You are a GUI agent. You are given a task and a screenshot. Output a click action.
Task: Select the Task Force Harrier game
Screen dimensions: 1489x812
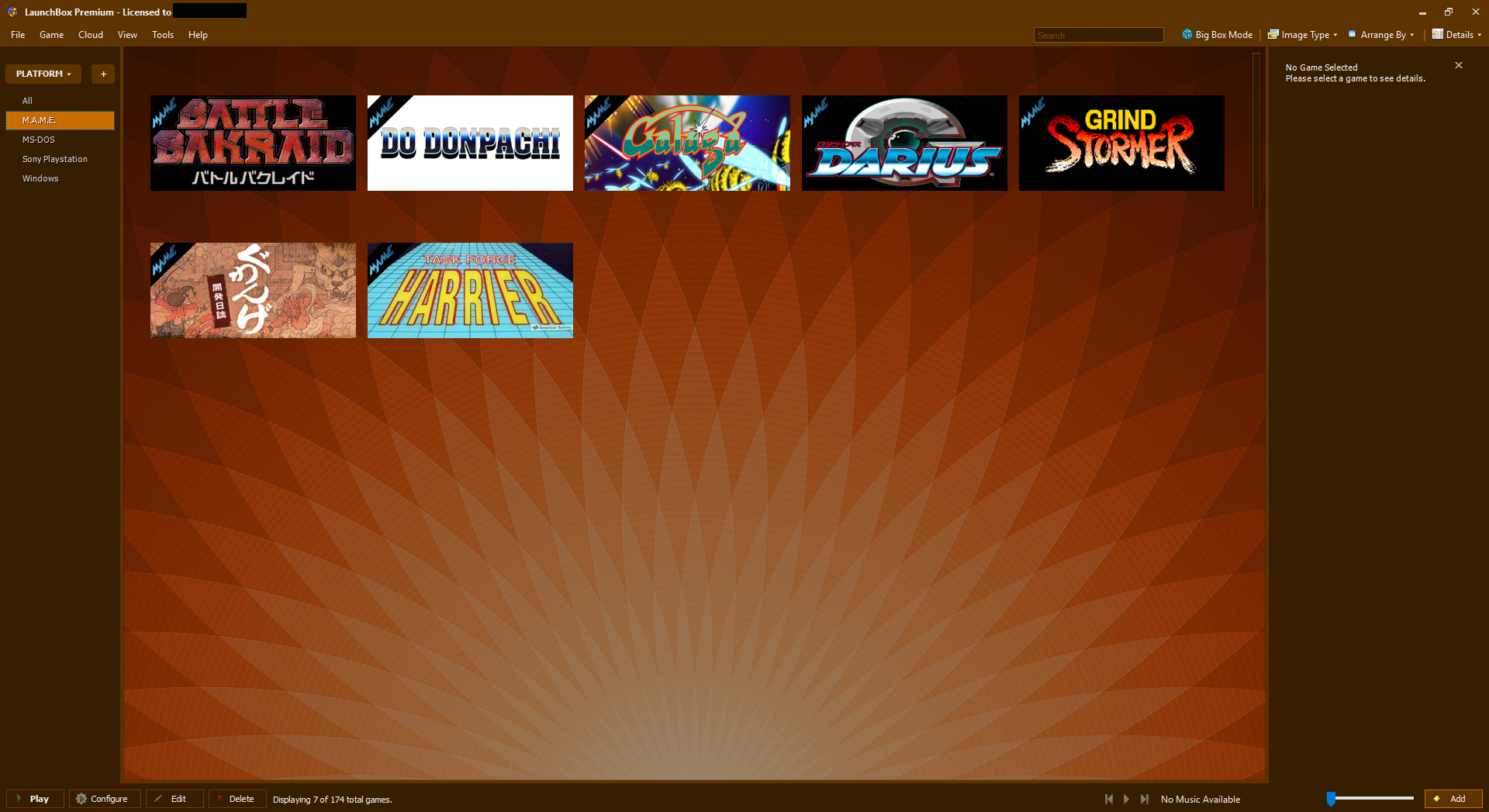[x=470, y=291]
